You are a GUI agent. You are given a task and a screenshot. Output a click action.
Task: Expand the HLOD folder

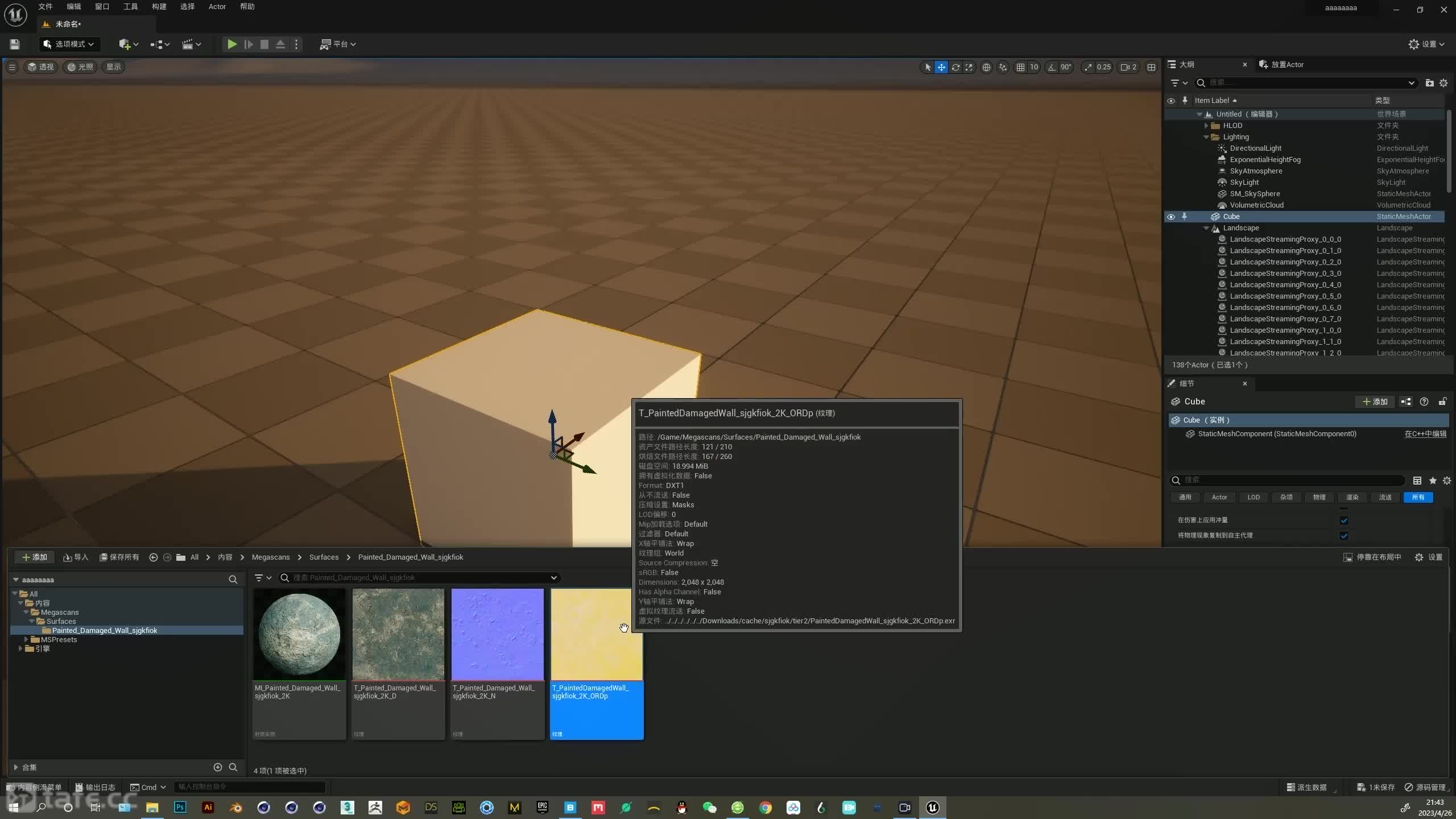point(1206,126)
